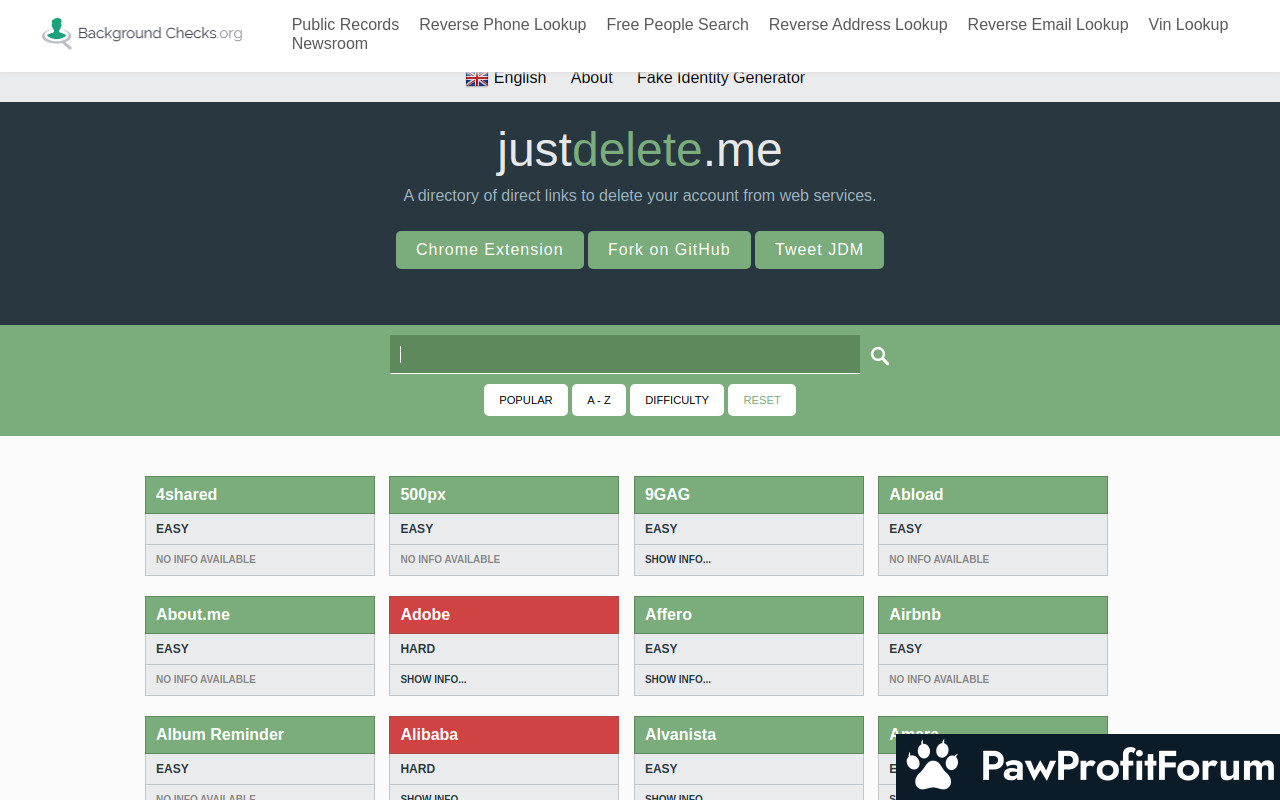The height and width of the screenshot is (800, 1280).
Task: Open the Album Reminder deletion link
Action: pos(260,735)
